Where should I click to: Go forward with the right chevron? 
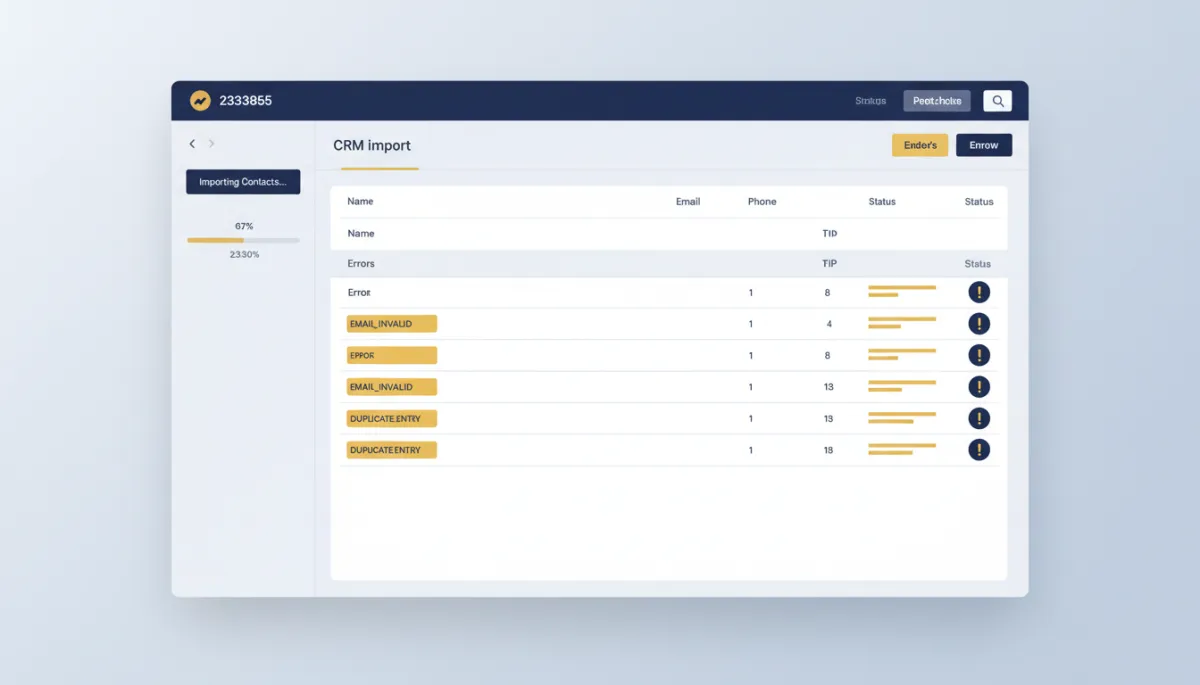[211, 144]
